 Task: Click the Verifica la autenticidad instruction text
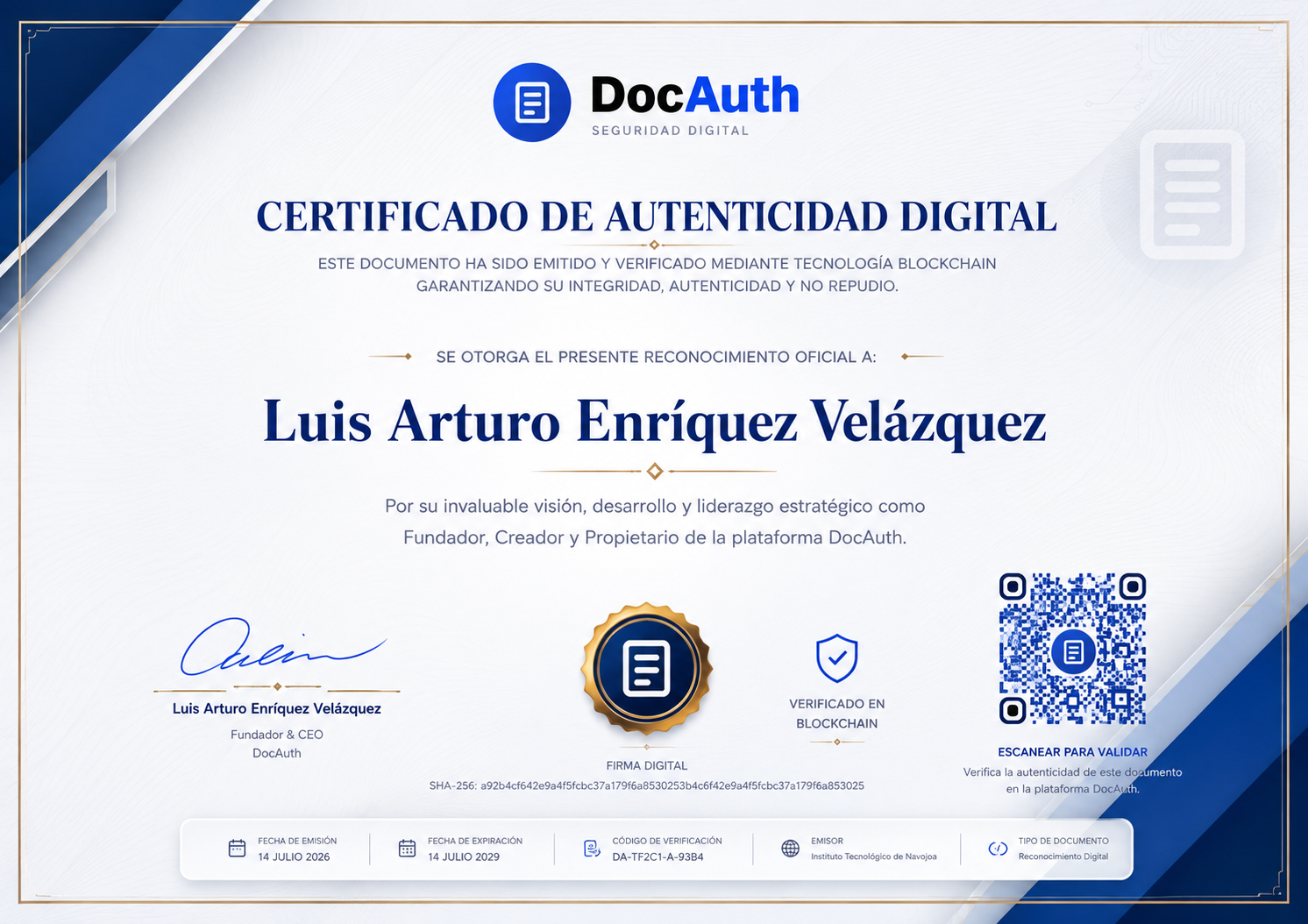coord(1073,780)
